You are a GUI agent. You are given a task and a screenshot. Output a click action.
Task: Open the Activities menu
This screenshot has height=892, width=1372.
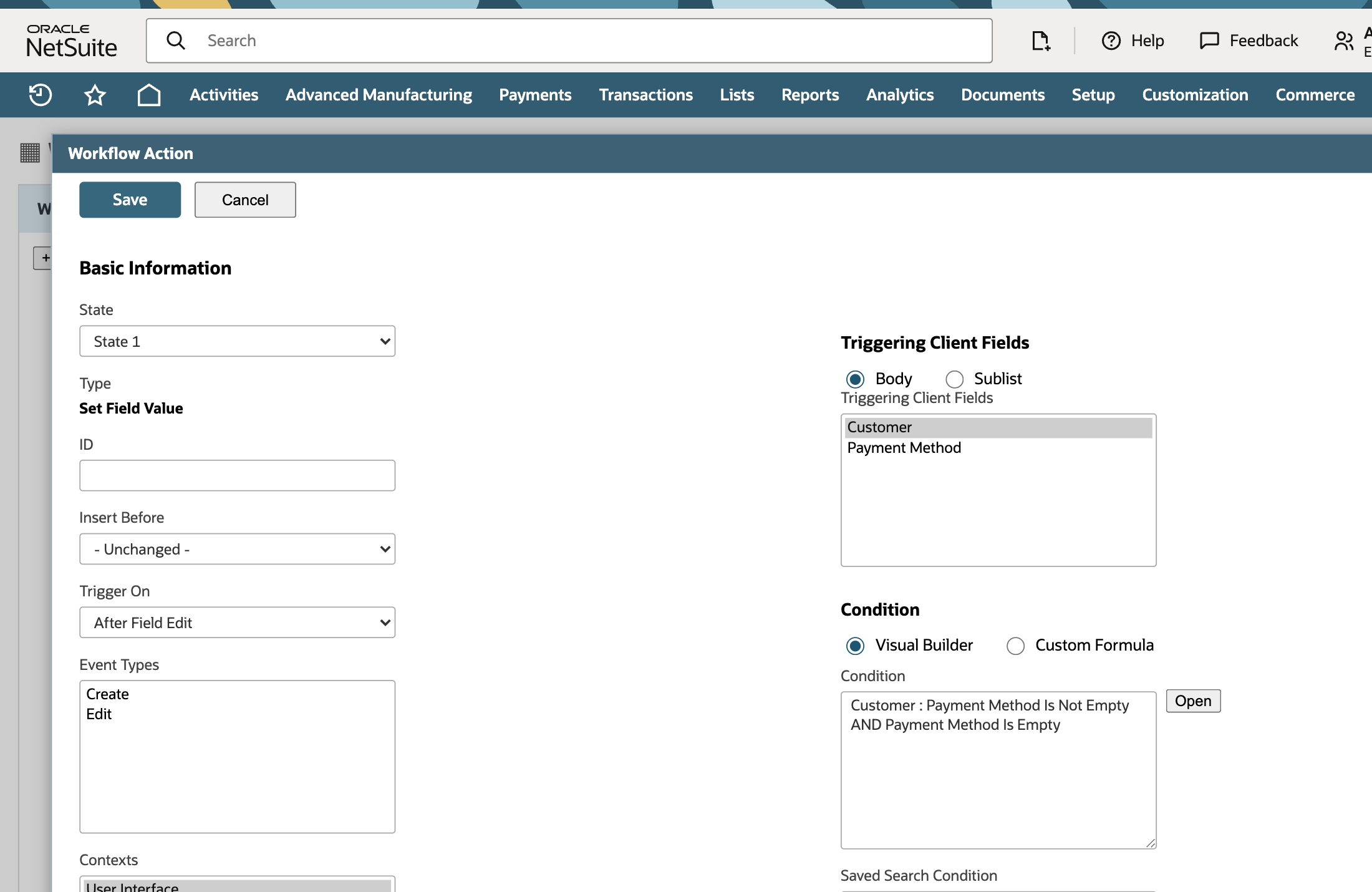(224, 95)
